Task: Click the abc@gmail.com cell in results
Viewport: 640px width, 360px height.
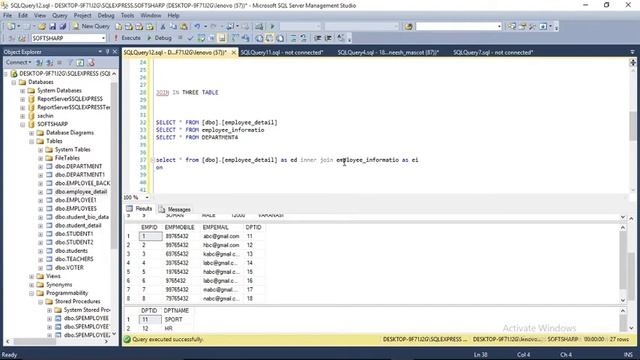Action: click(221, 236)
